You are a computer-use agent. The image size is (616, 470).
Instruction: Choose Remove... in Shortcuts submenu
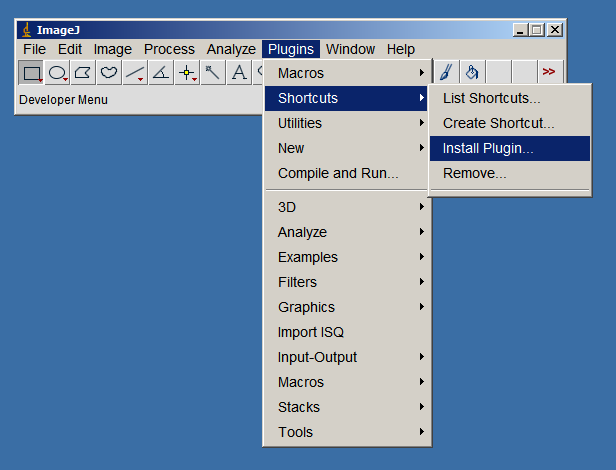pos(510,173)
